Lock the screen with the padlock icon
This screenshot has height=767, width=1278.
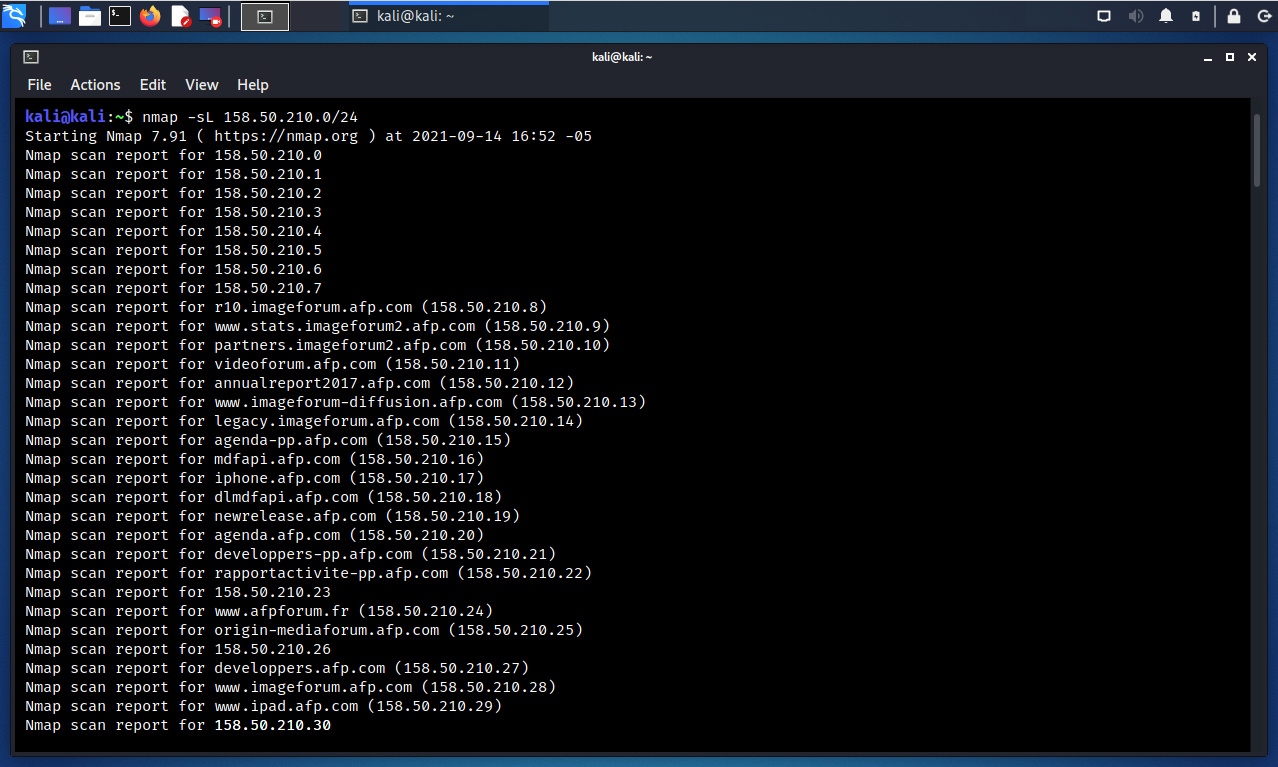1234,16
